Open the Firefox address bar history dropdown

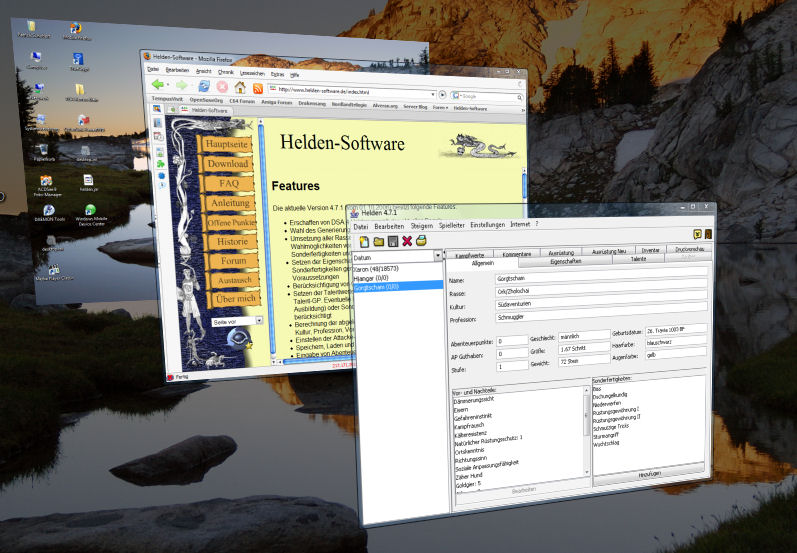click(x=433, y=94)
